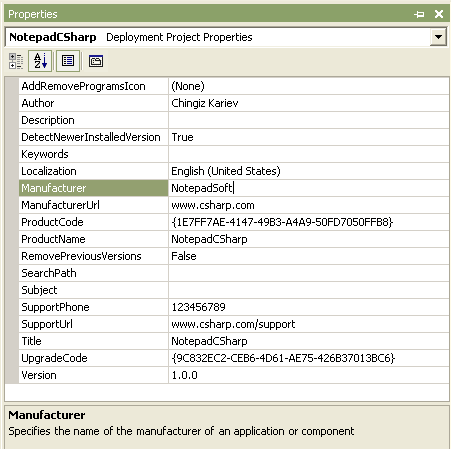Select the ManufacturerUrl property

93,205
